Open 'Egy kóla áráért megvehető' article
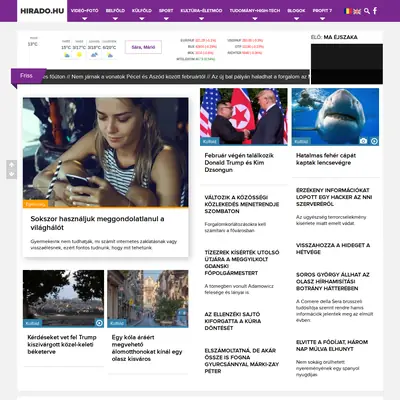 point(147,348)
